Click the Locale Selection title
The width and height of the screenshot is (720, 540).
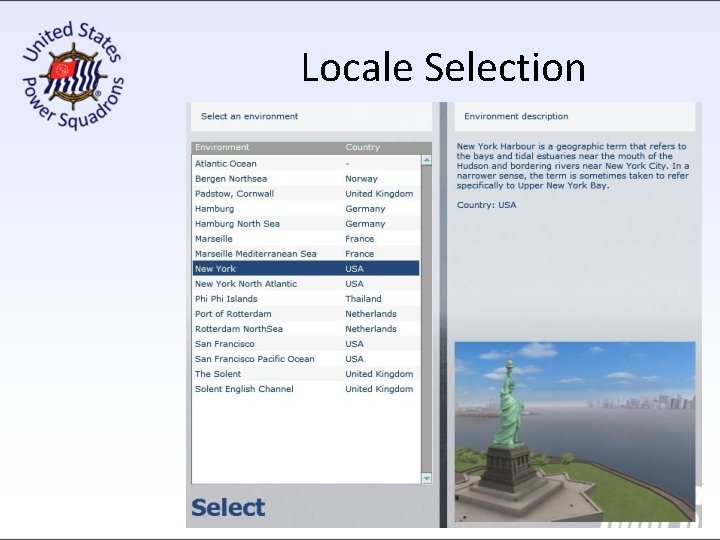443,68
